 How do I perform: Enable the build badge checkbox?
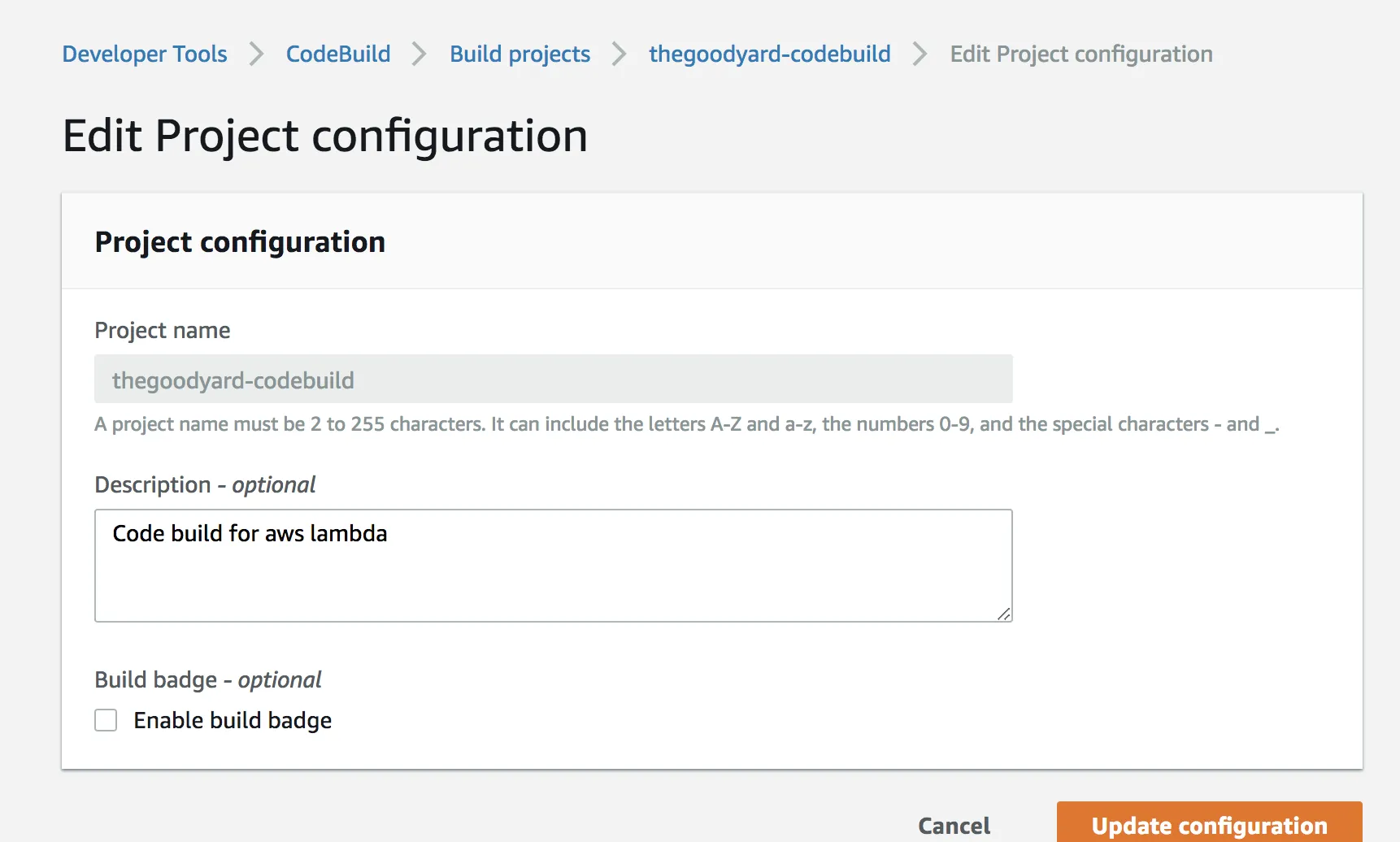coord(106,720)
